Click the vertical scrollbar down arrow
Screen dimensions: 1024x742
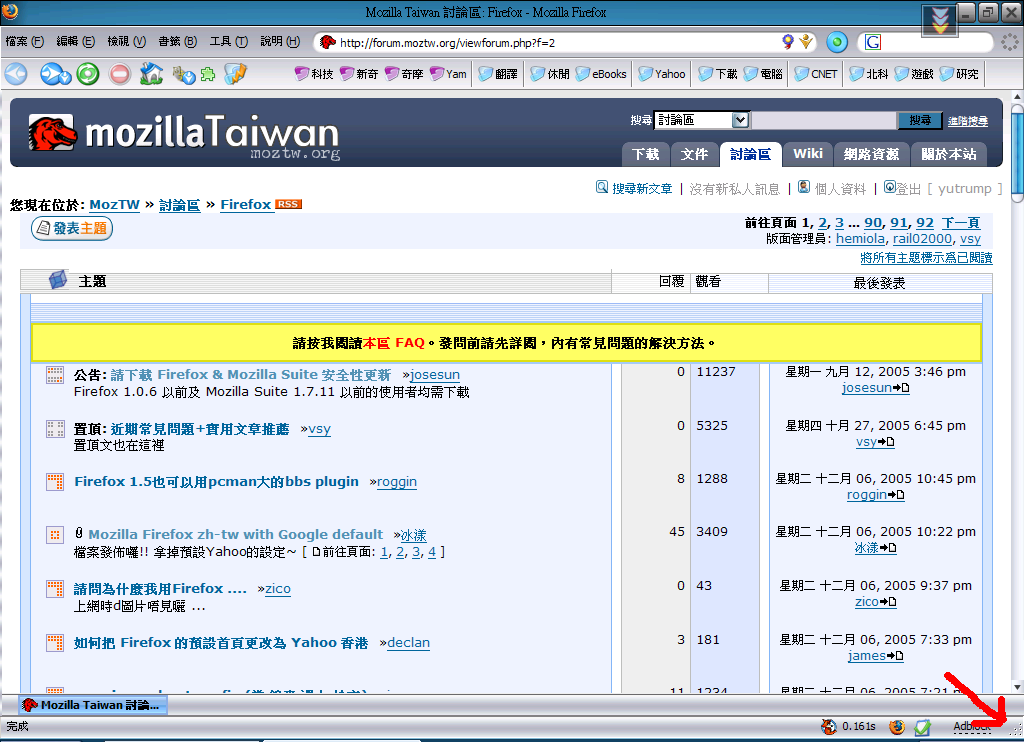pyautogui.click(x=1016, y=687)
